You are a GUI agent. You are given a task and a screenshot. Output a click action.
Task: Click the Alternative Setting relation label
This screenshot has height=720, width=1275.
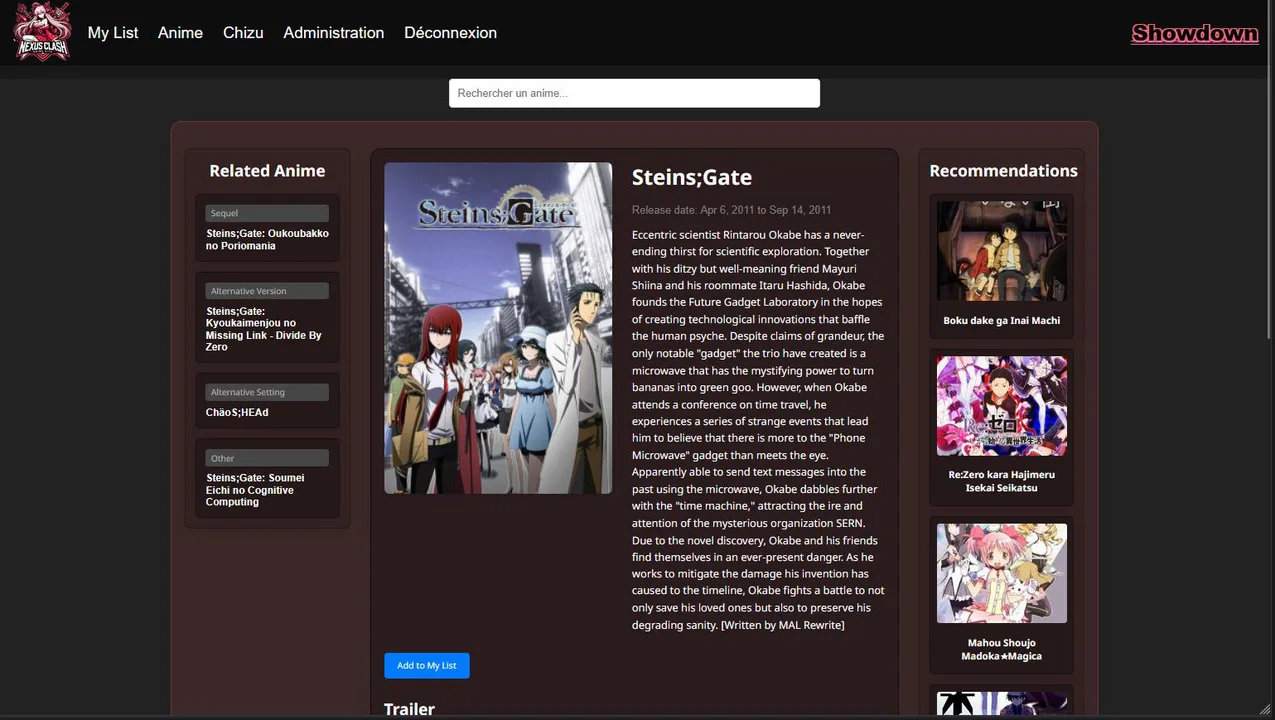[x=267, y=392]
